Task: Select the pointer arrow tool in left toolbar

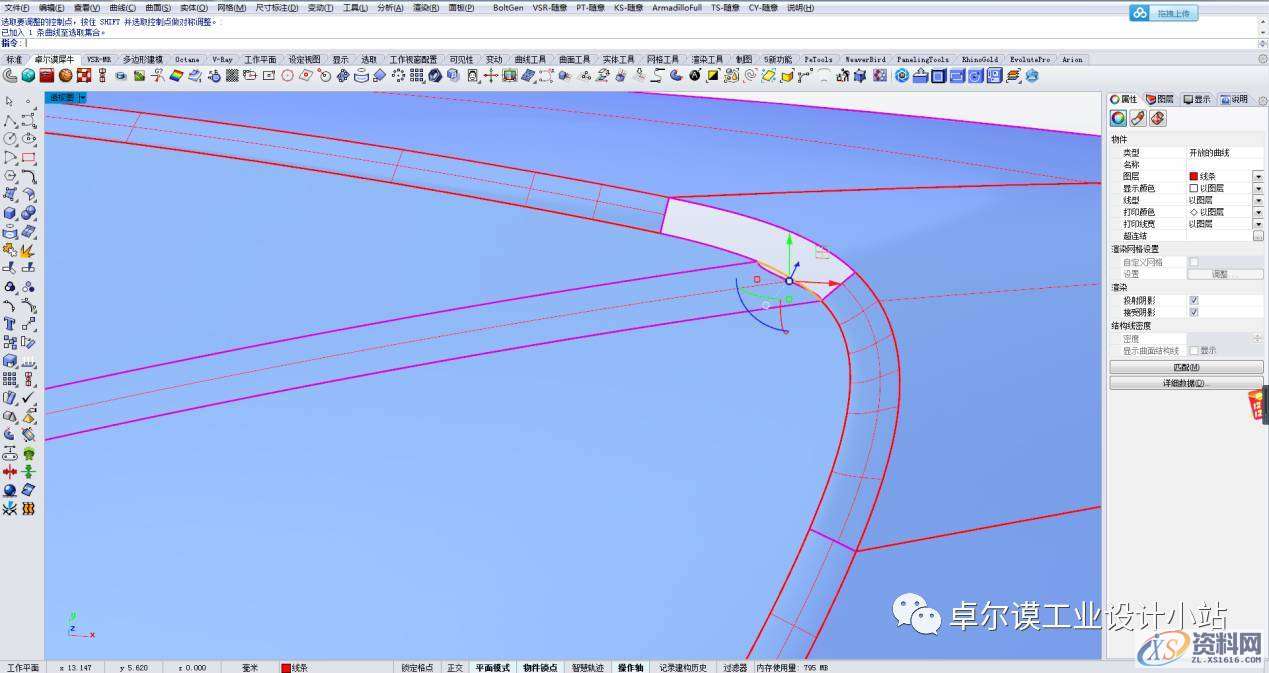Action: [9, 101]
